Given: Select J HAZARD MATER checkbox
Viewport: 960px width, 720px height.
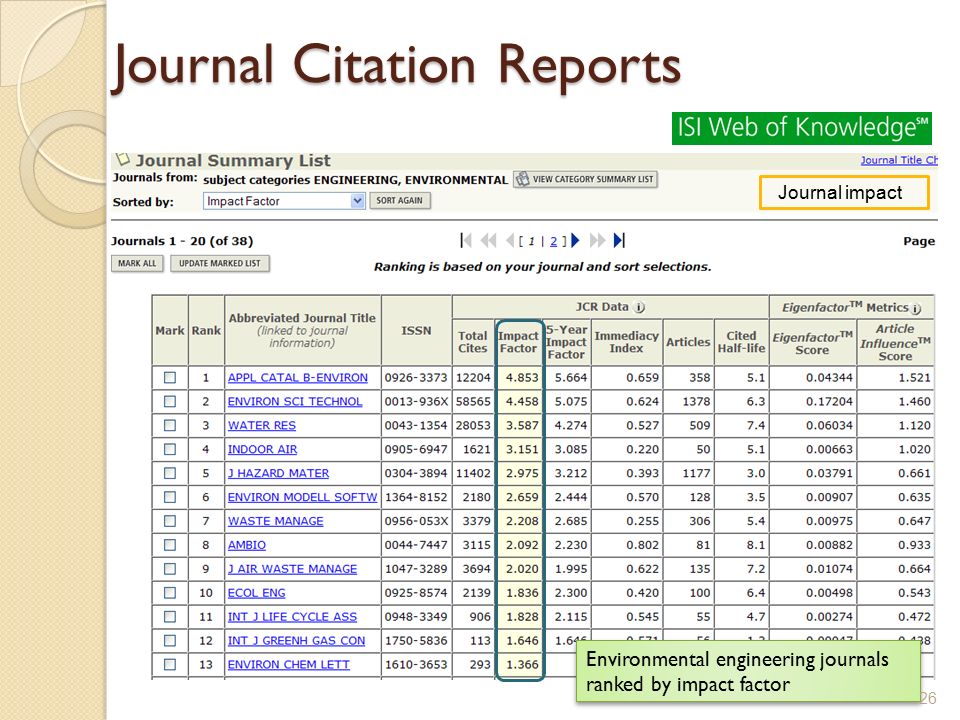Looking at the screenshot, I should click(x=170, y=473).
